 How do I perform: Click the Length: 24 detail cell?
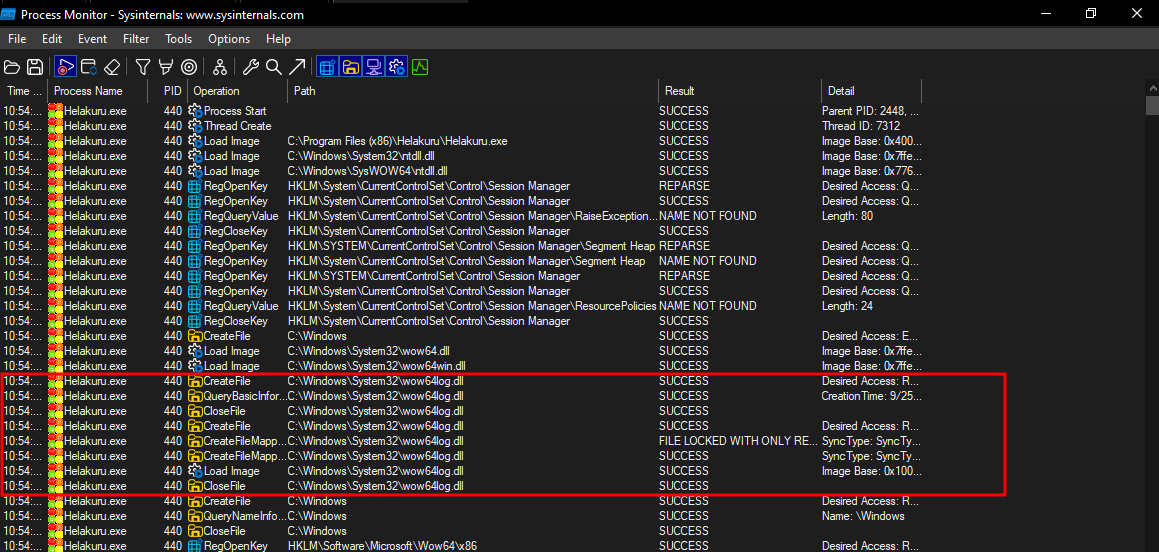(x=847, y=306)
